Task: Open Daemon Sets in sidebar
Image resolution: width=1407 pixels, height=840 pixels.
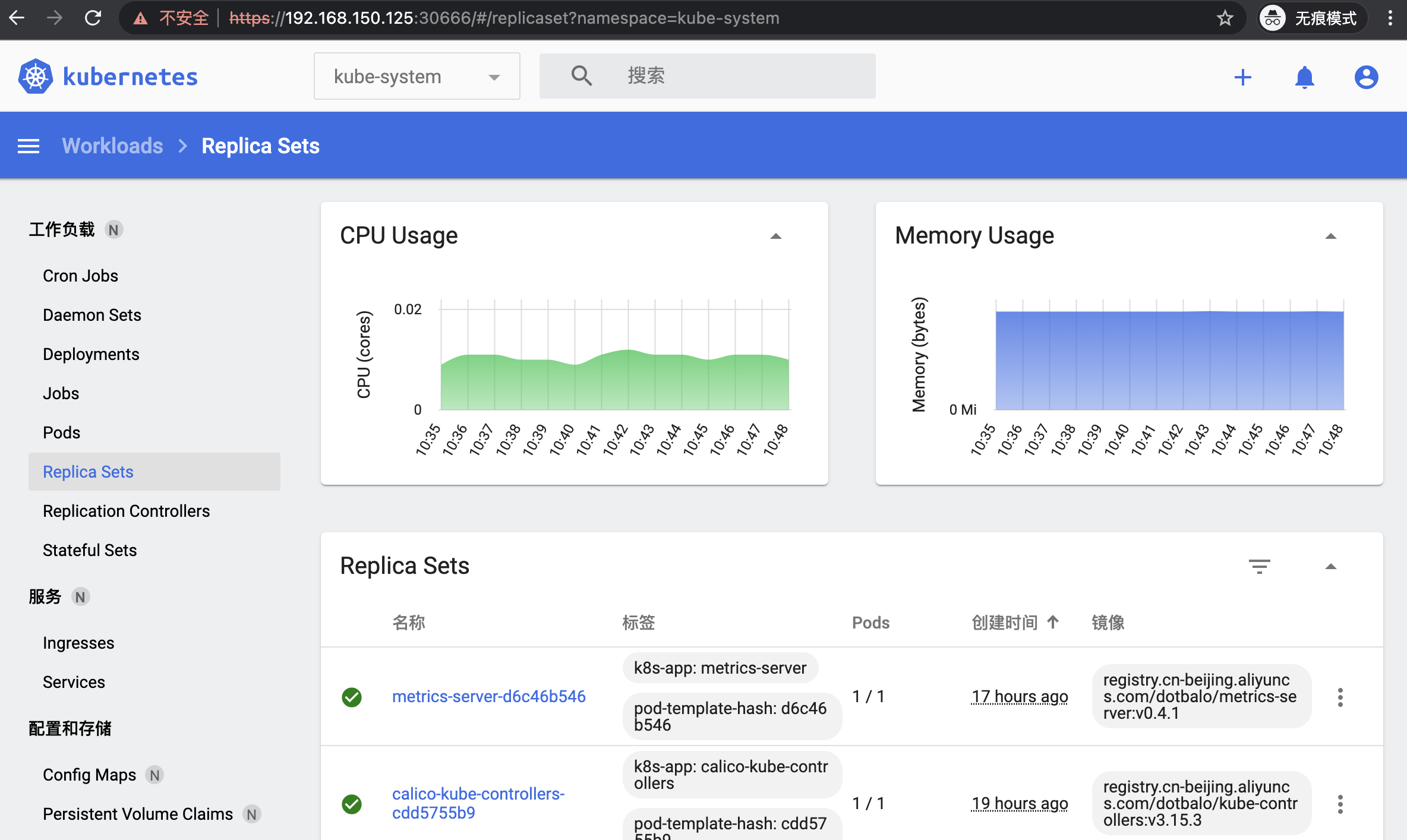Action: pos(92,315)
